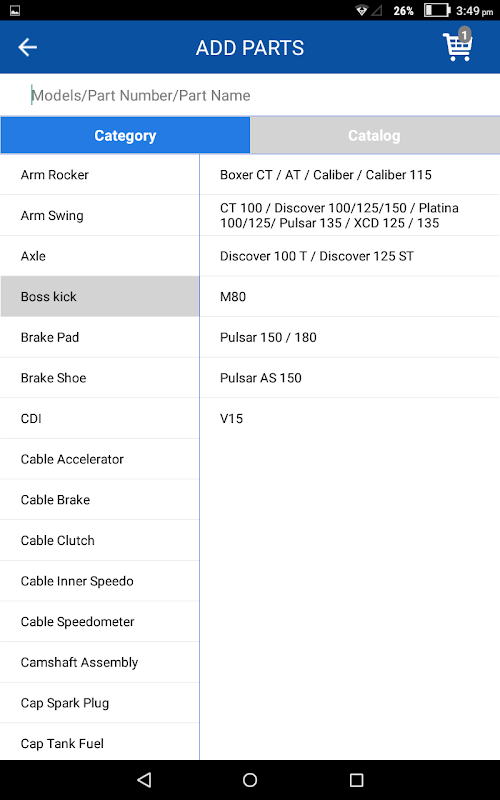The height and width of the screenshot is (800, 500).
Task: Select Camshaft Assembly category
Action: [x=99, y=662]
